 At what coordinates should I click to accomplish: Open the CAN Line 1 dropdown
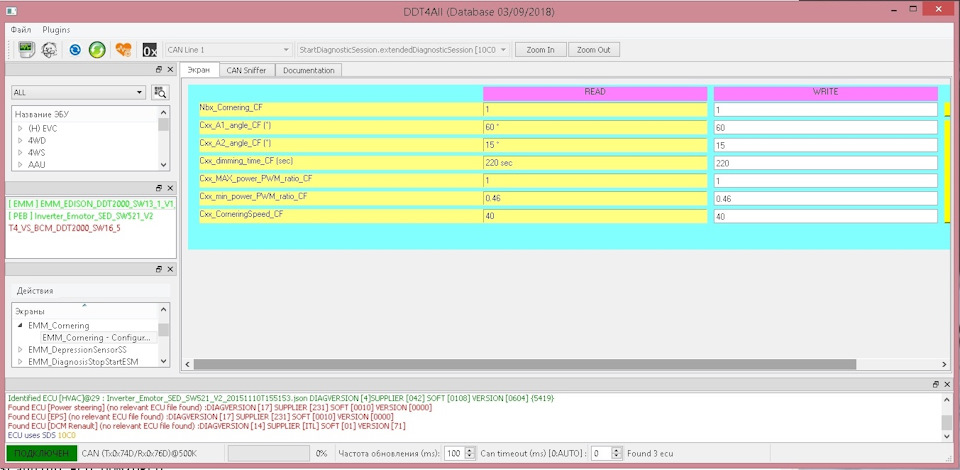pos(228,50)
